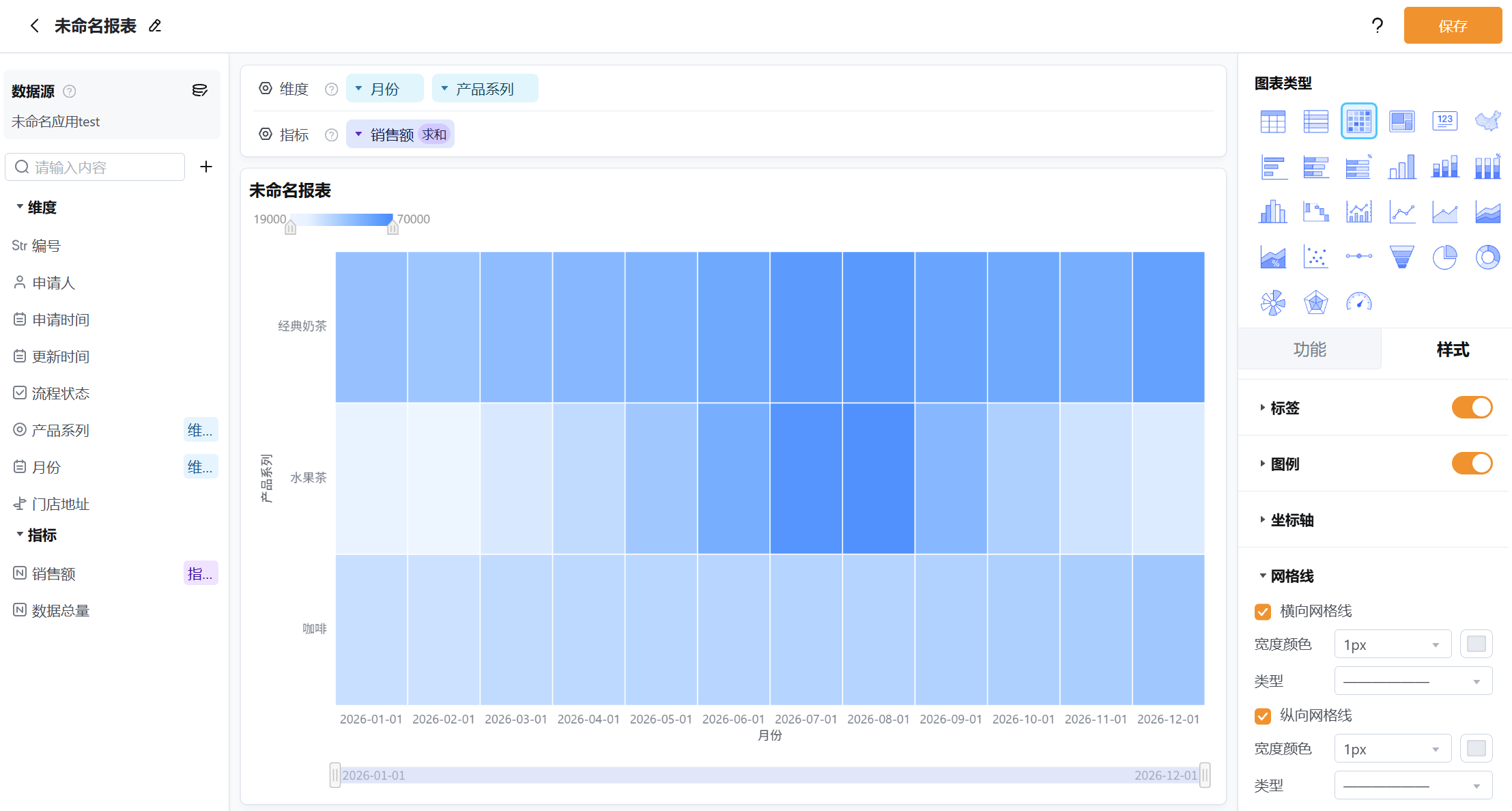Viewport: 1512px width, 811px height.
Task: Choose the percent stacked column chart
Action: point(1487,167)
